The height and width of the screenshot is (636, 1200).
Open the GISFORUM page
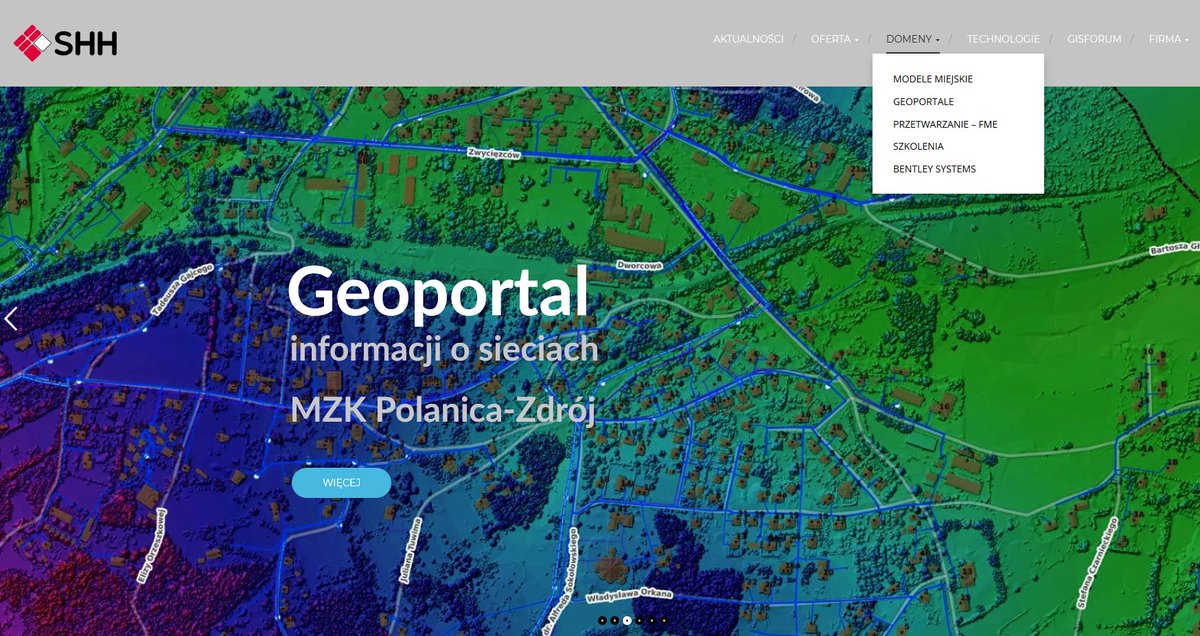click(x=1094, y=38)
